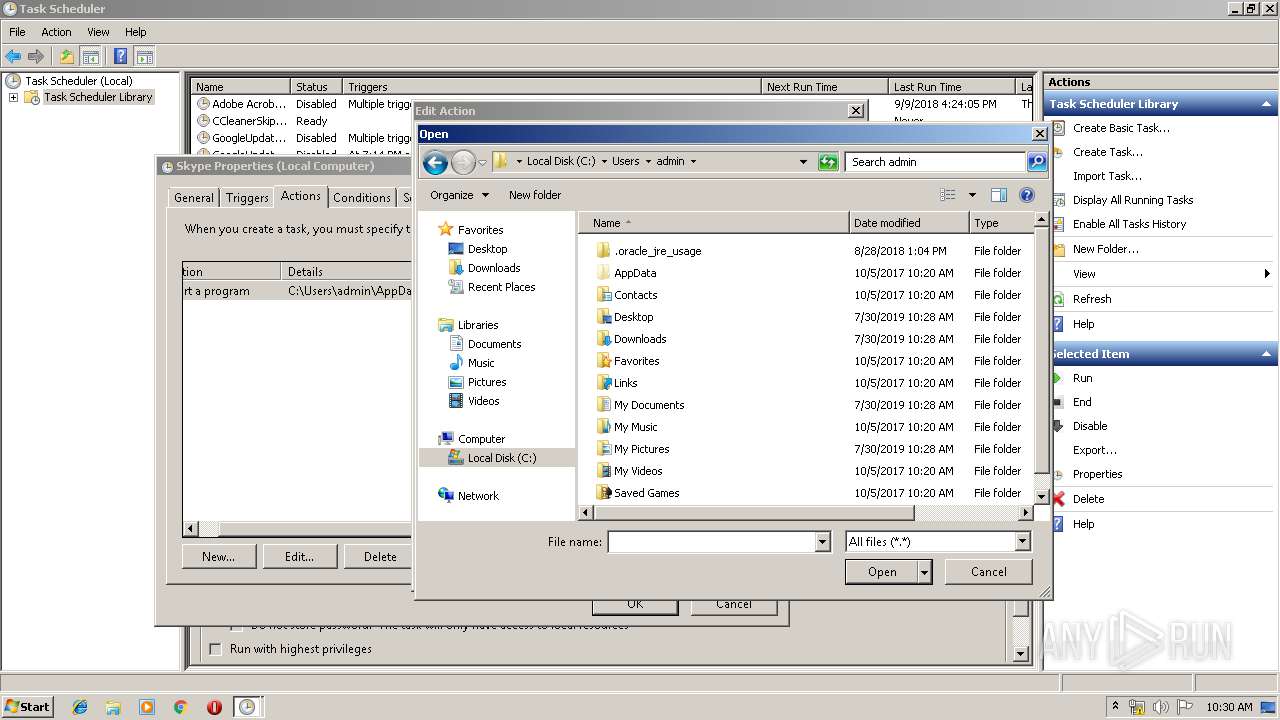Click Cancel in the Open dialog

(989, 572)
